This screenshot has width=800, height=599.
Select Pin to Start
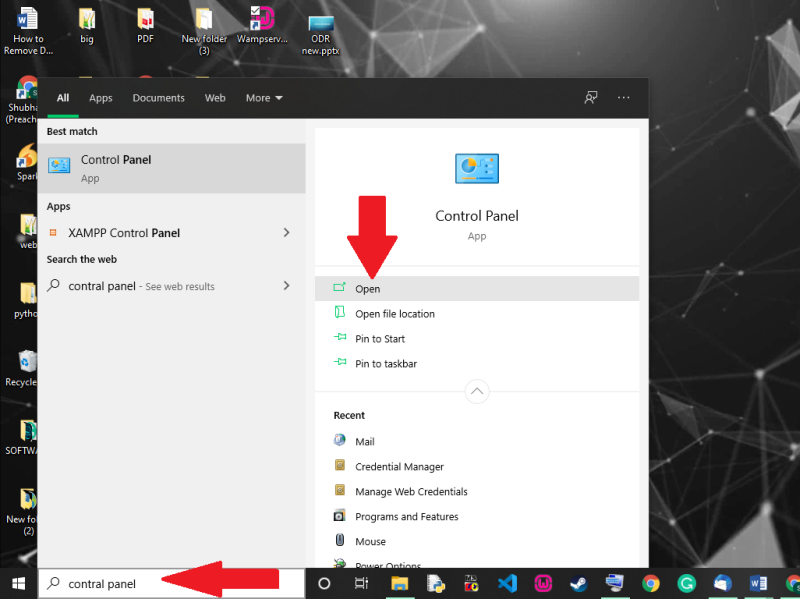(477, 338)
